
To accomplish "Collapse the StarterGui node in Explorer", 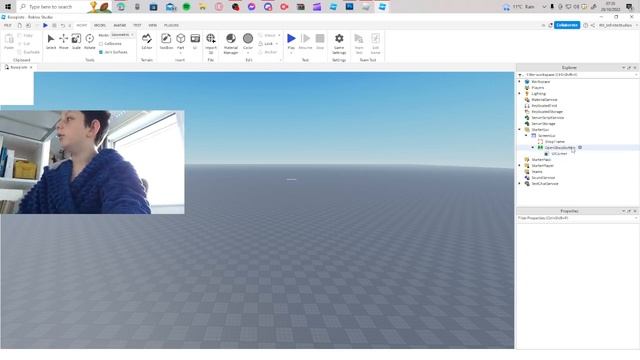I will click(520, 129).
